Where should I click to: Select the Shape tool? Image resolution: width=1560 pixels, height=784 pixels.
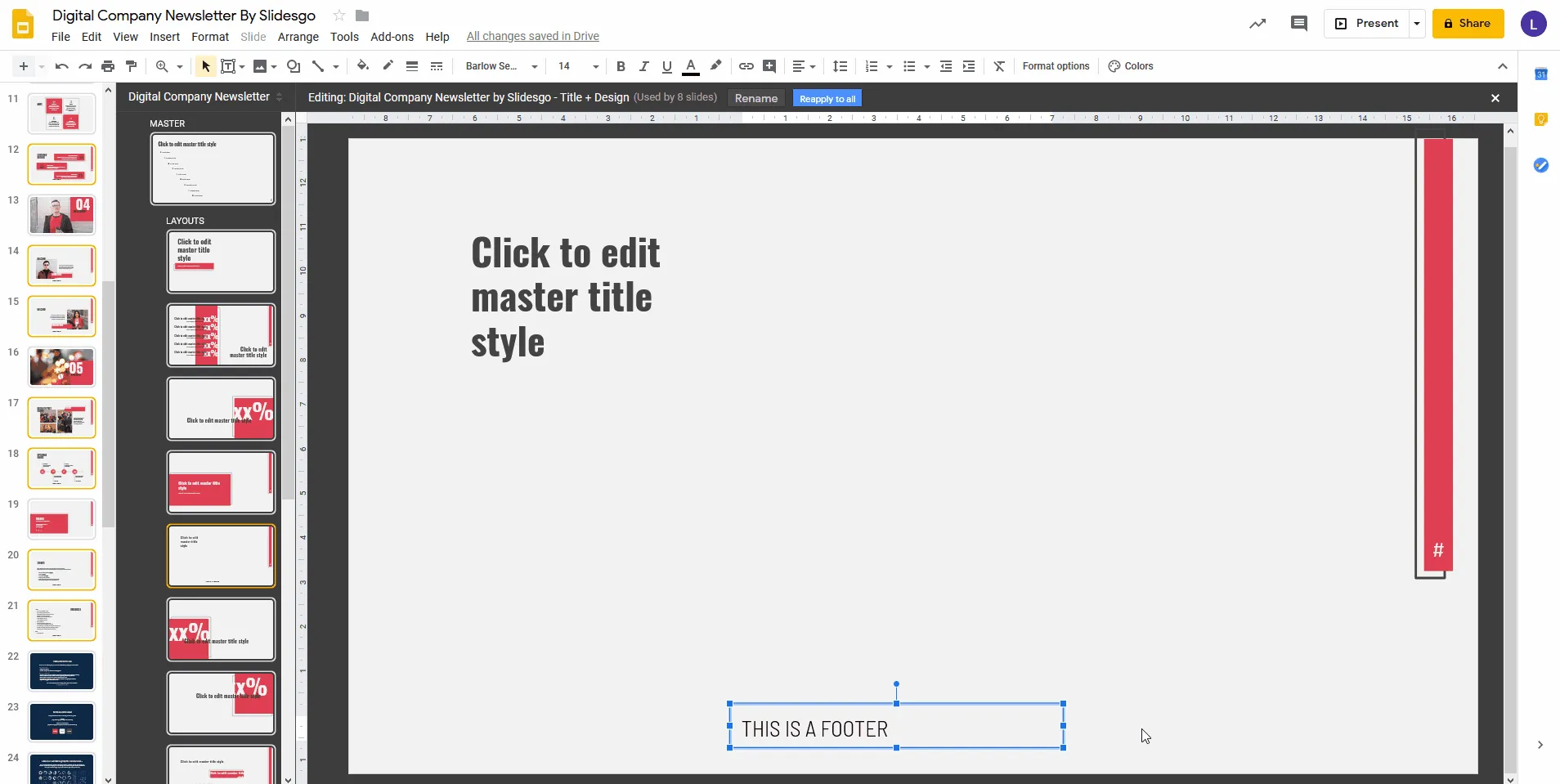(x=293, y=66)
